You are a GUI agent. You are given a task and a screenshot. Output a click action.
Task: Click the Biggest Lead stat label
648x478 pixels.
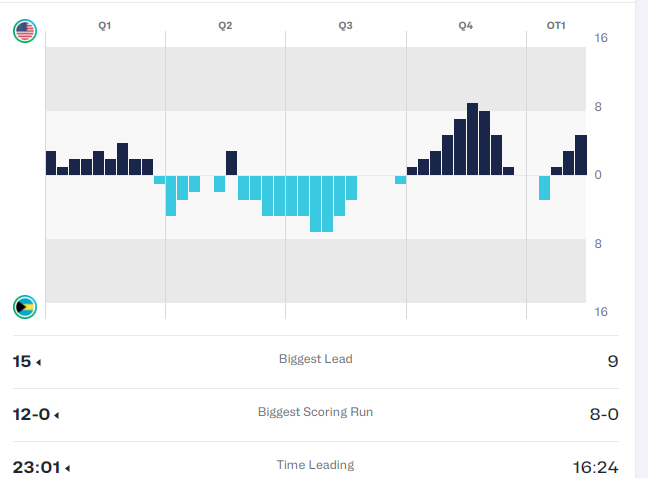(315, 359)
